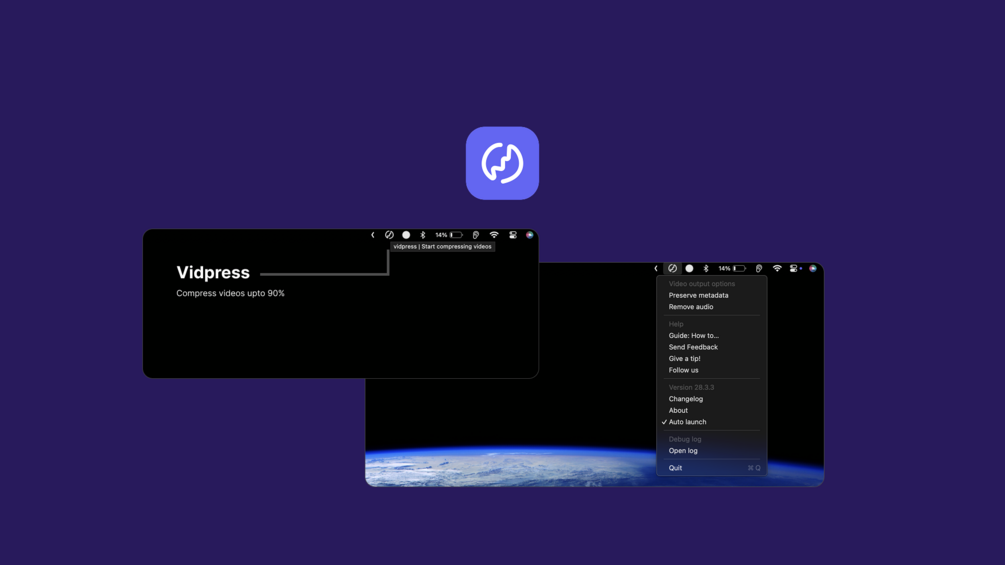Open the About menu item
1005x565 pixels.
click(711, 411)
